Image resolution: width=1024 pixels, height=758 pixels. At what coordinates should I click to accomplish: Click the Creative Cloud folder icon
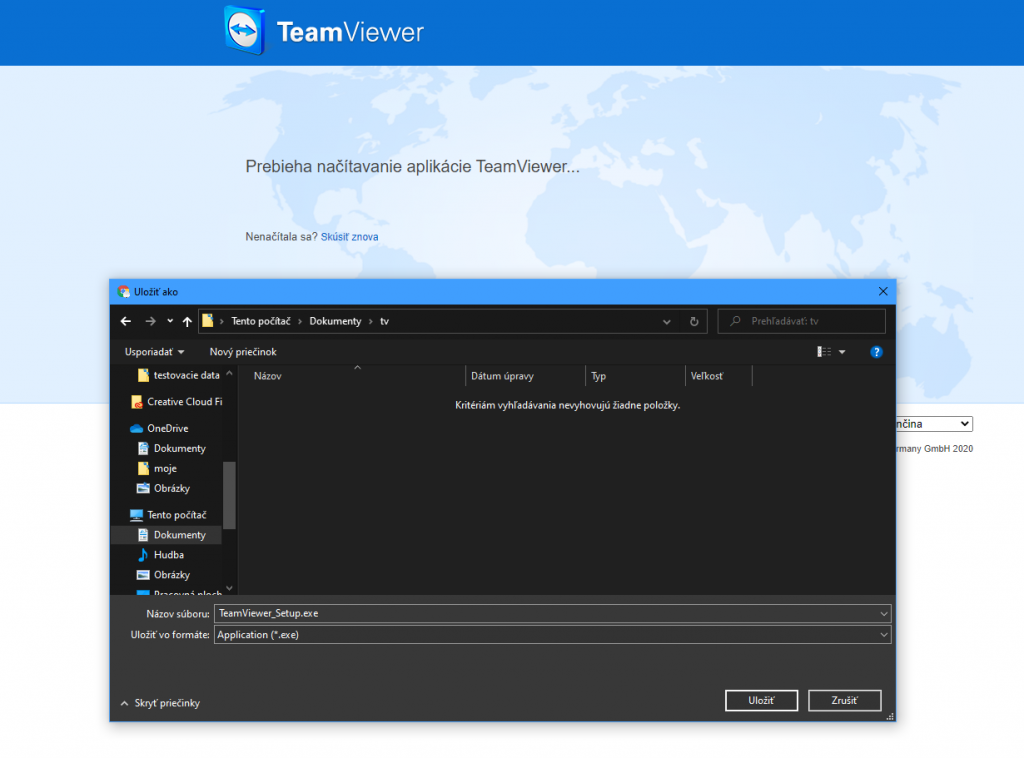136,402
